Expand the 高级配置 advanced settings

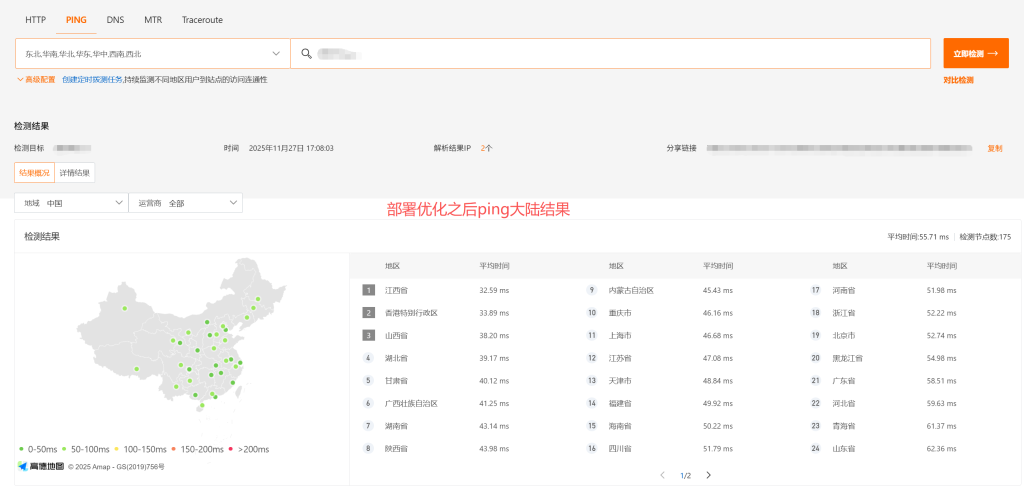pyautogui.click(x=36, y=79)
